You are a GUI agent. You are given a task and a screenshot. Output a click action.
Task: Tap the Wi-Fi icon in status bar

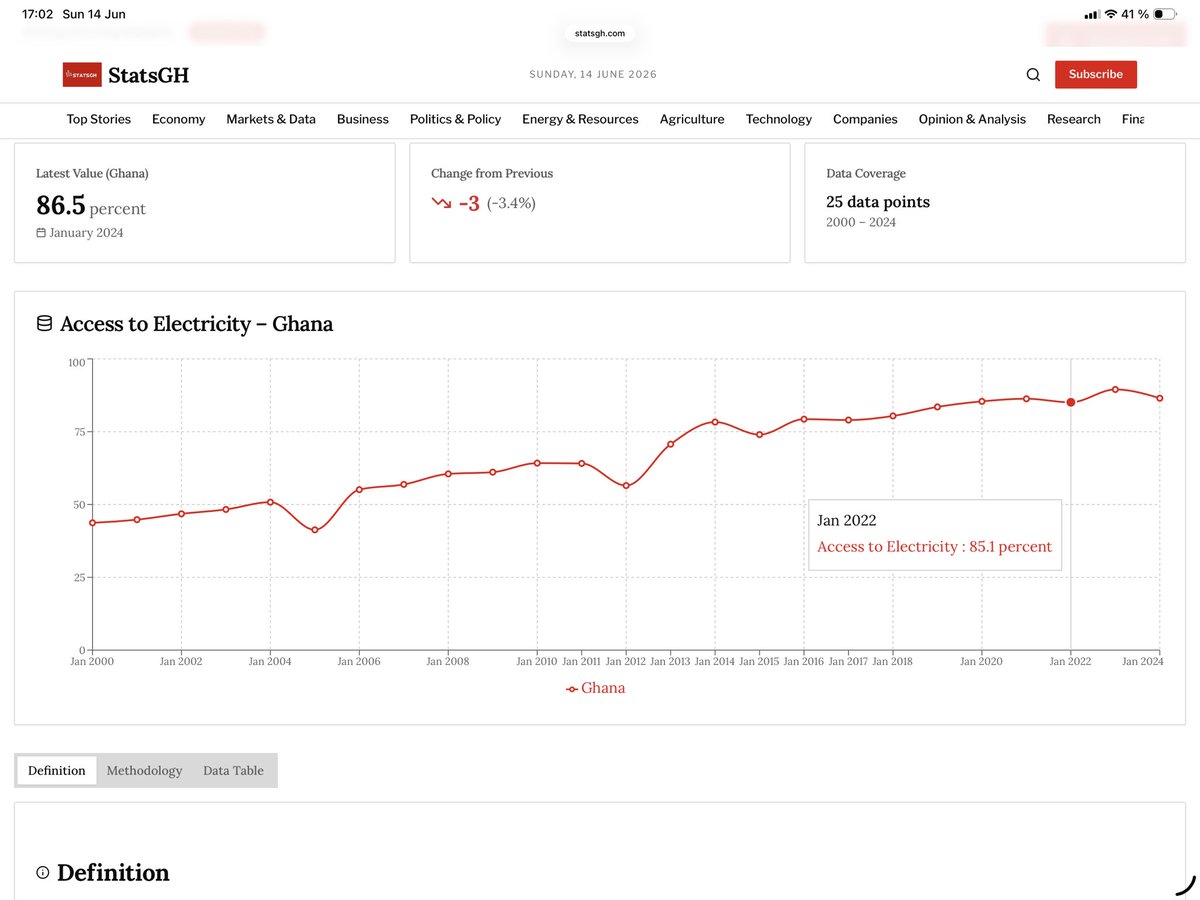coord(1110,14)
